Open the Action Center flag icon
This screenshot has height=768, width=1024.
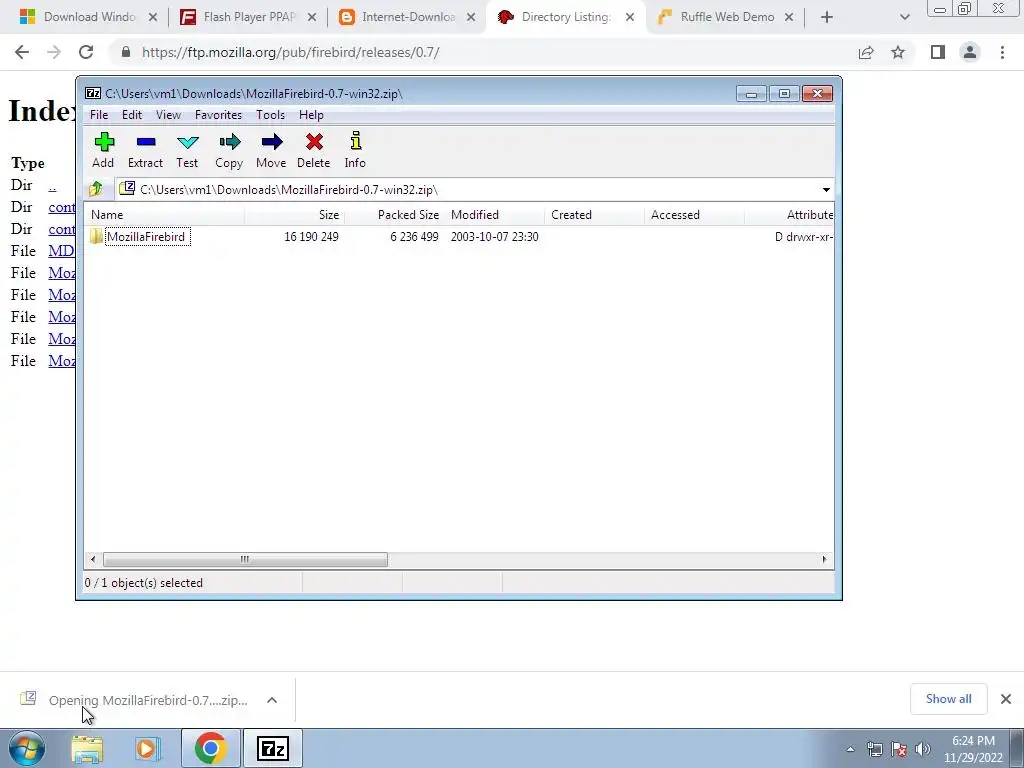pos(899,749)
